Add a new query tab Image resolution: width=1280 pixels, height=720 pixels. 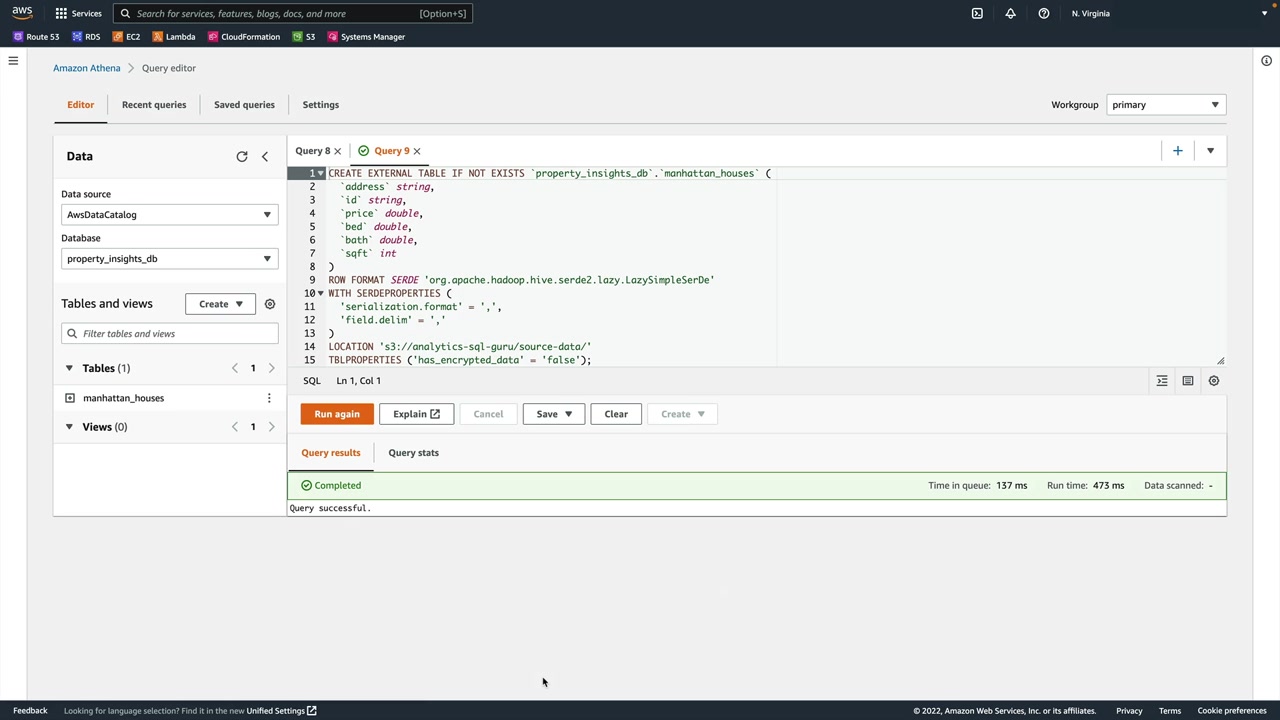pyautogui.click(x=1177, y=151)
